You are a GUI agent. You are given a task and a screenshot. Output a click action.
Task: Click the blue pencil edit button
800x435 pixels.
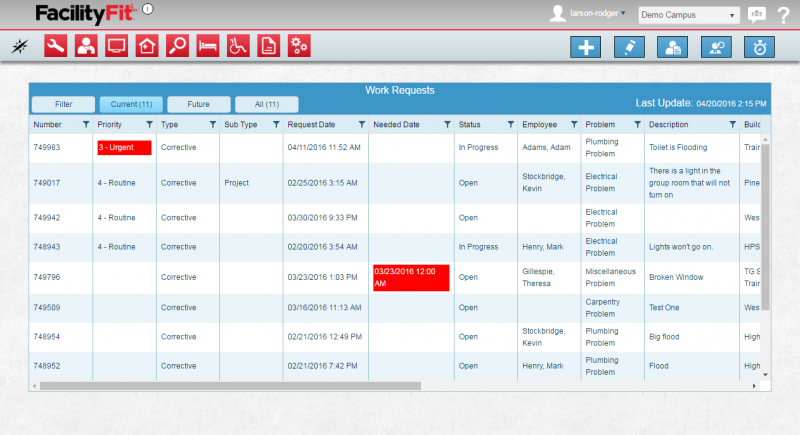pyautogui.click(x=629, y=47)
